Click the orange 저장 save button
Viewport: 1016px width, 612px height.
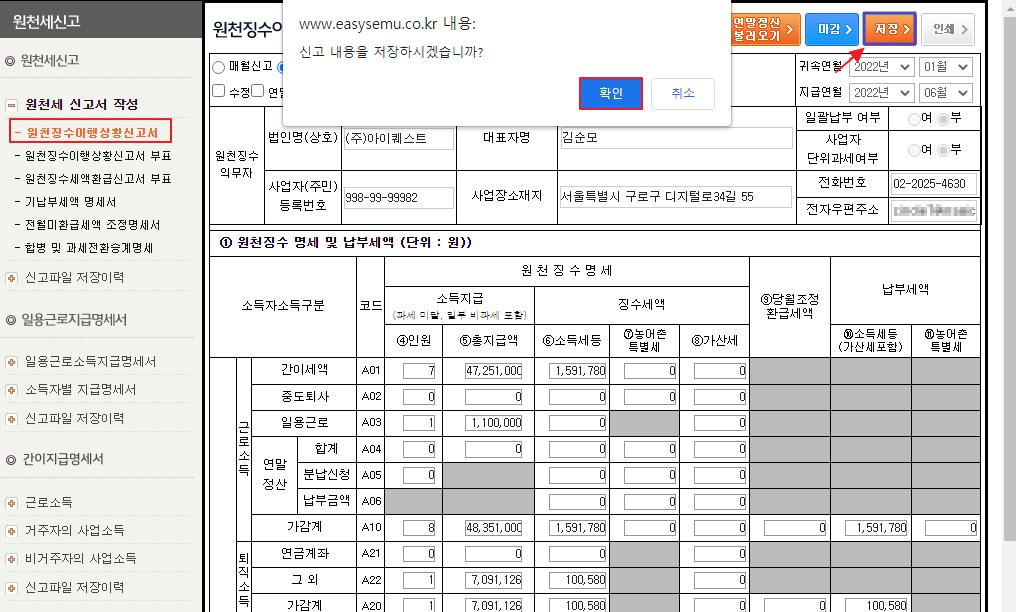tap(889, 30)
